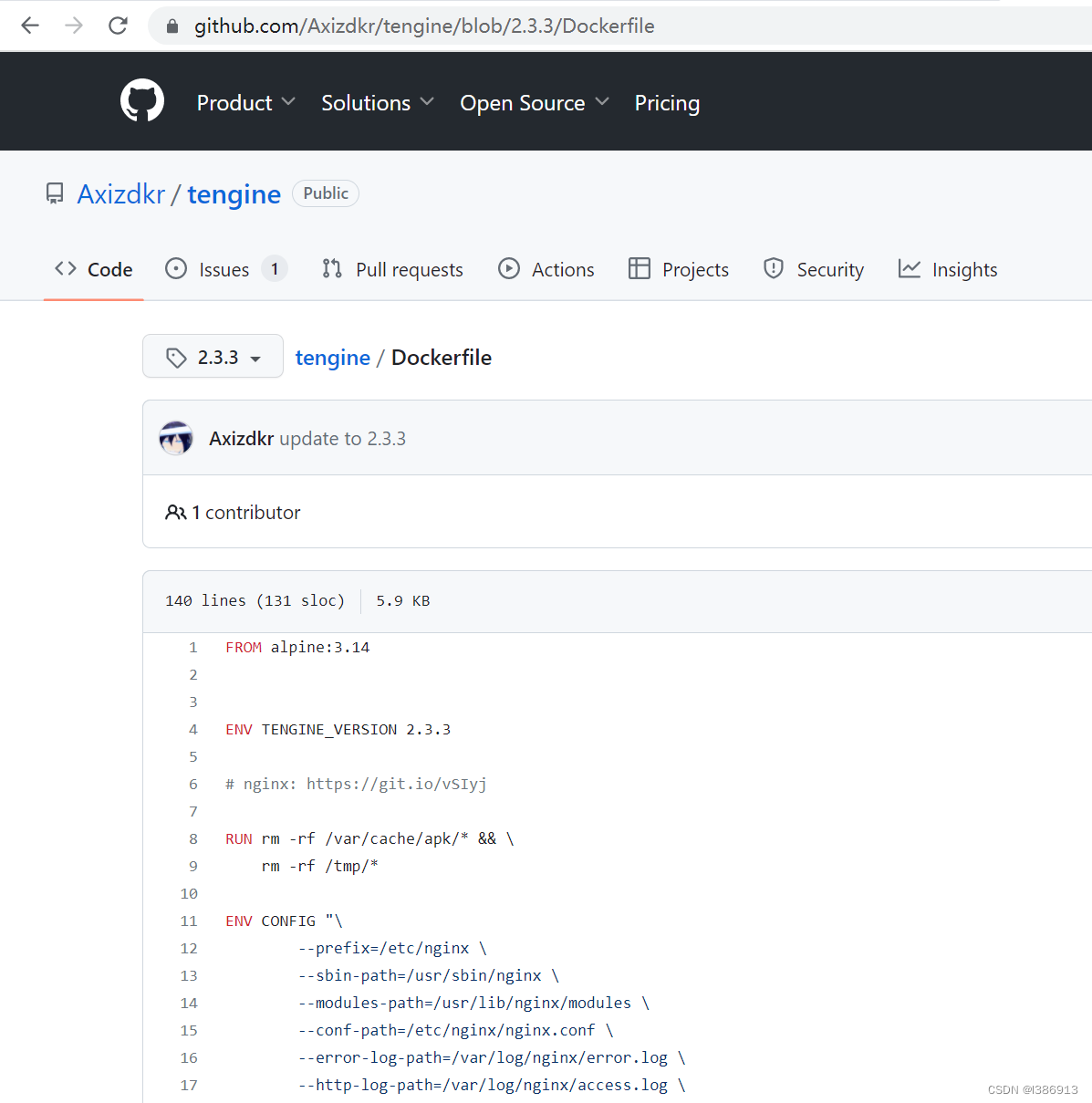The image size is (1092, 1103).
Task: Click the Security shield icon
Action: click(773, 269)
